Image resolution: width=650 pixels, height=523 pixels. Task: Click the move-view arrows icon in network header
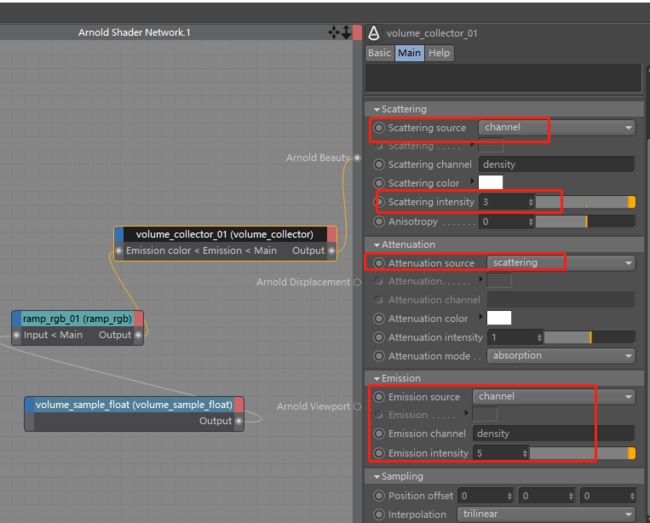coord(334,32)
